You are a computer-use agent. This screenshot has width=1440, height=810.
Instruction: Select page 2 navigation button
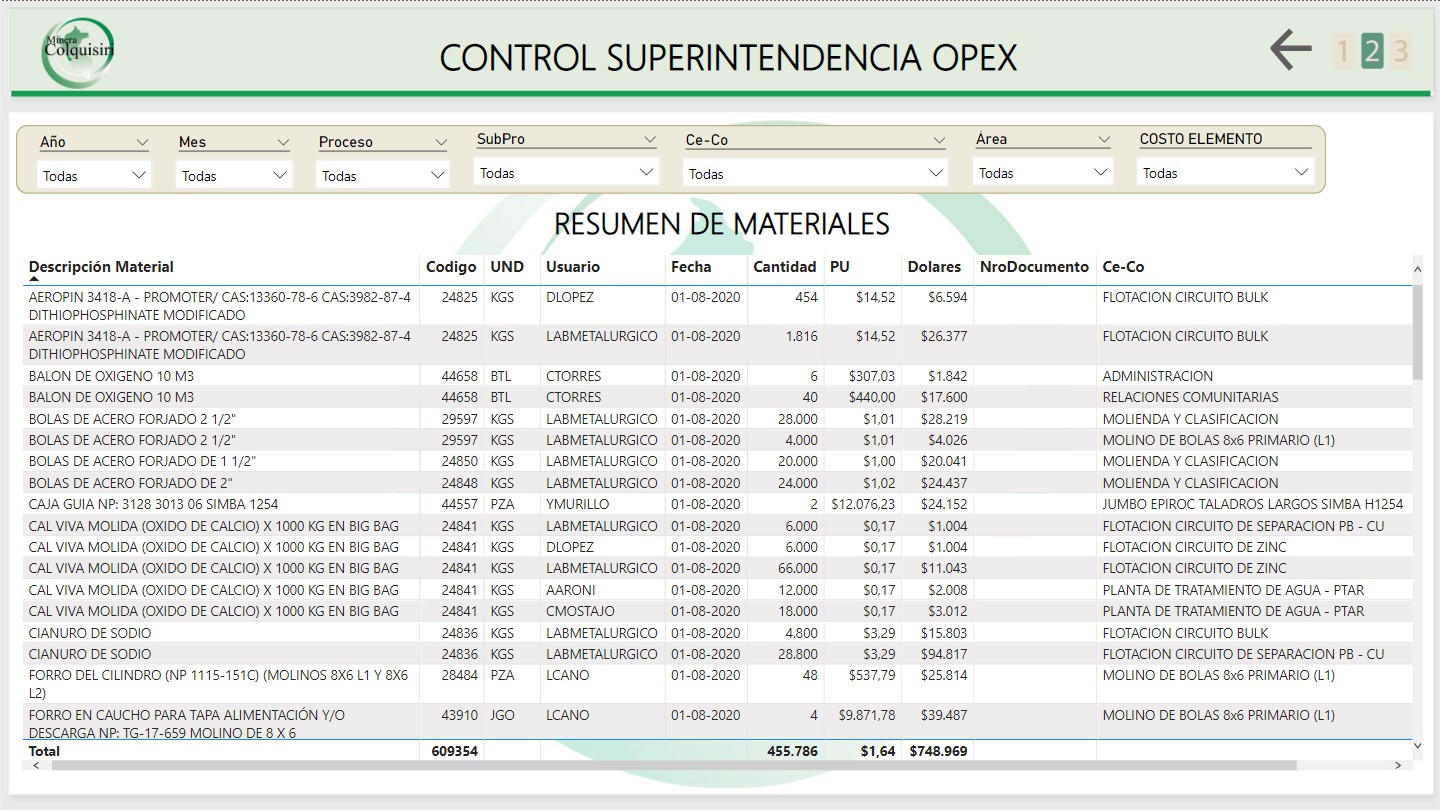(1372, 51)
